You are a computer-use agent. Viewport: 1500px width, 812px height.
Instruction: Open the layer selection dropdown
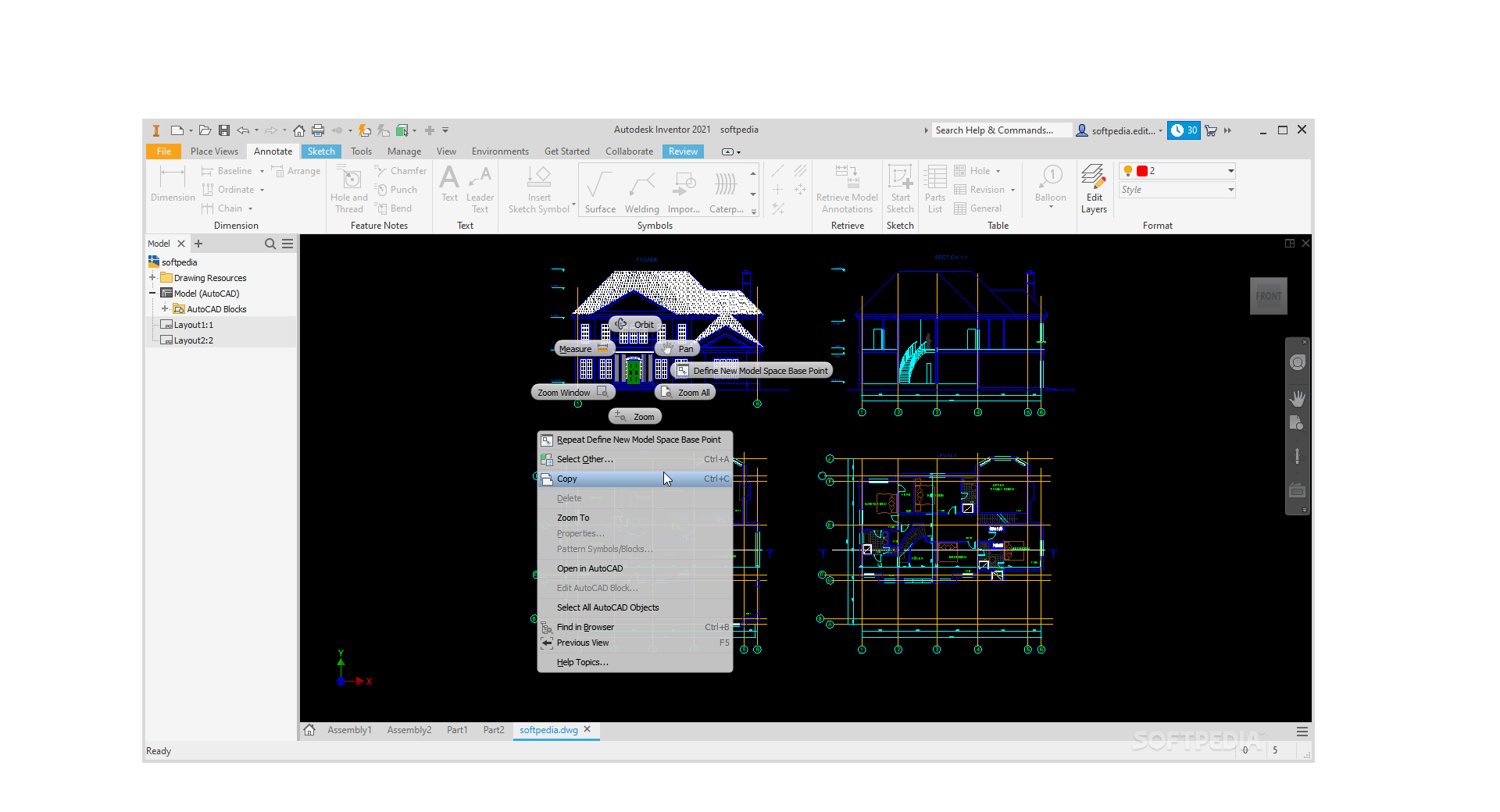click(1230, 171)
